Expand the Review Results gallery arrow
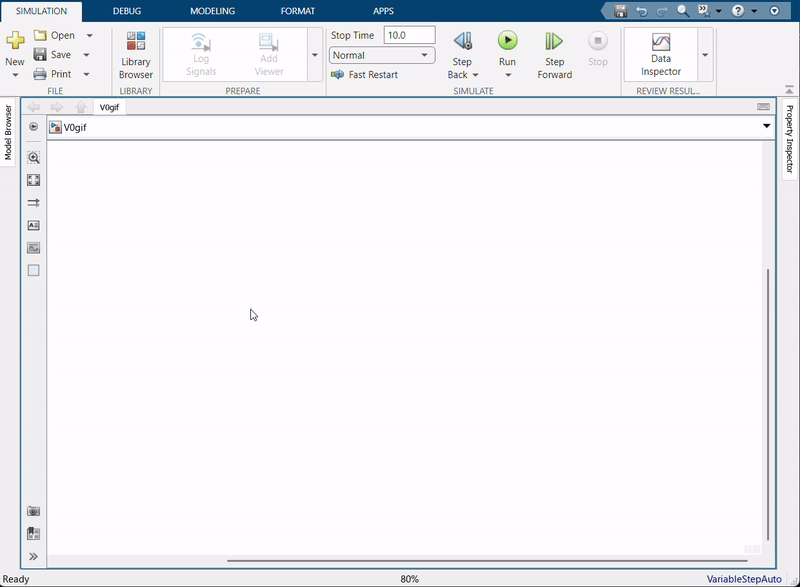 point(706,55)
